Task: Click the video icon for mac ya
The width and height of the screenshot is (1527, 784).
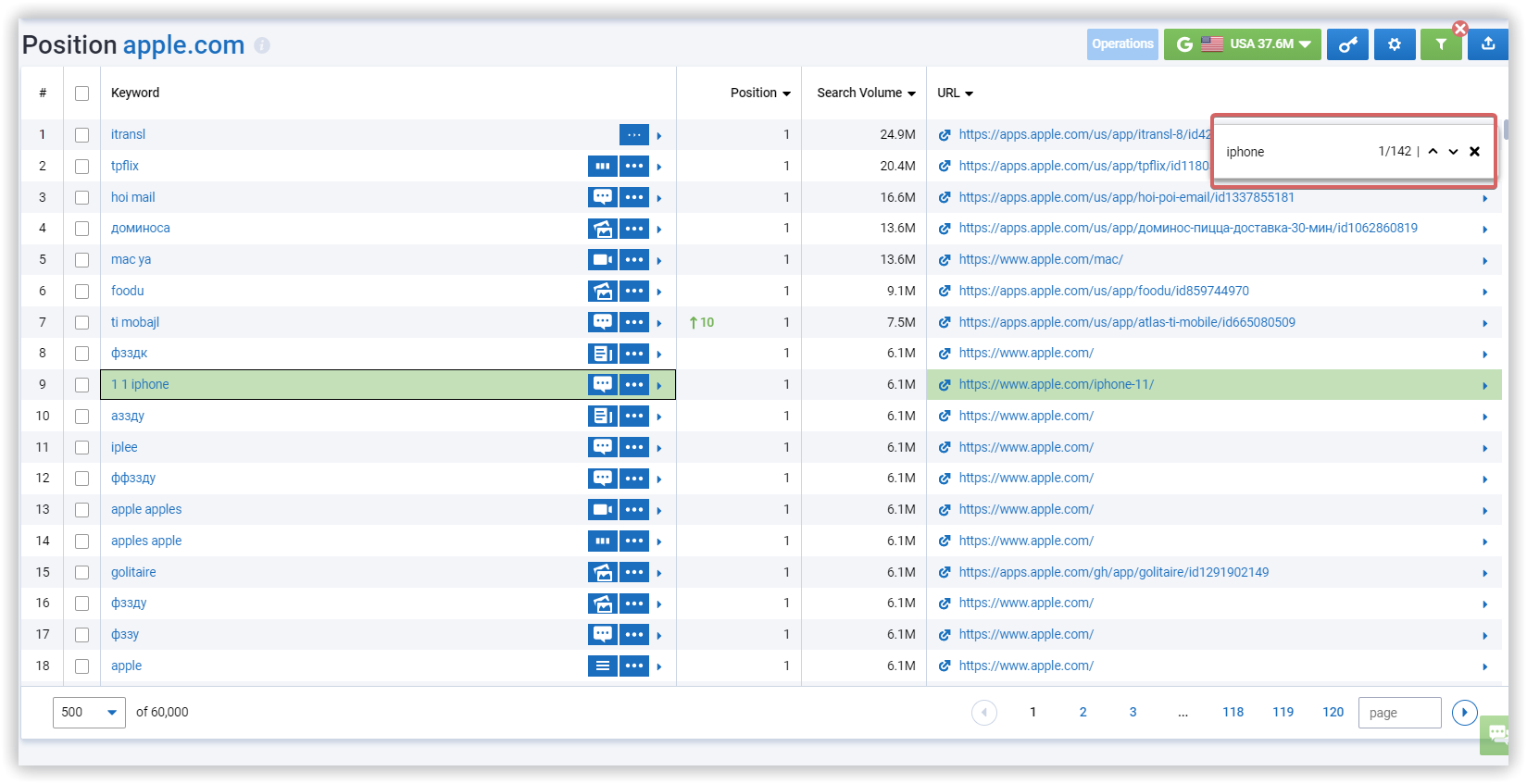Action: 603,260
